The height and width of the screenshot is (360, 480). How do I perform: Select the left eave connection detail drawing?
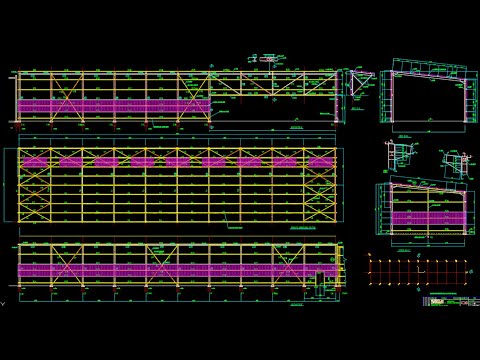[401, 157]
